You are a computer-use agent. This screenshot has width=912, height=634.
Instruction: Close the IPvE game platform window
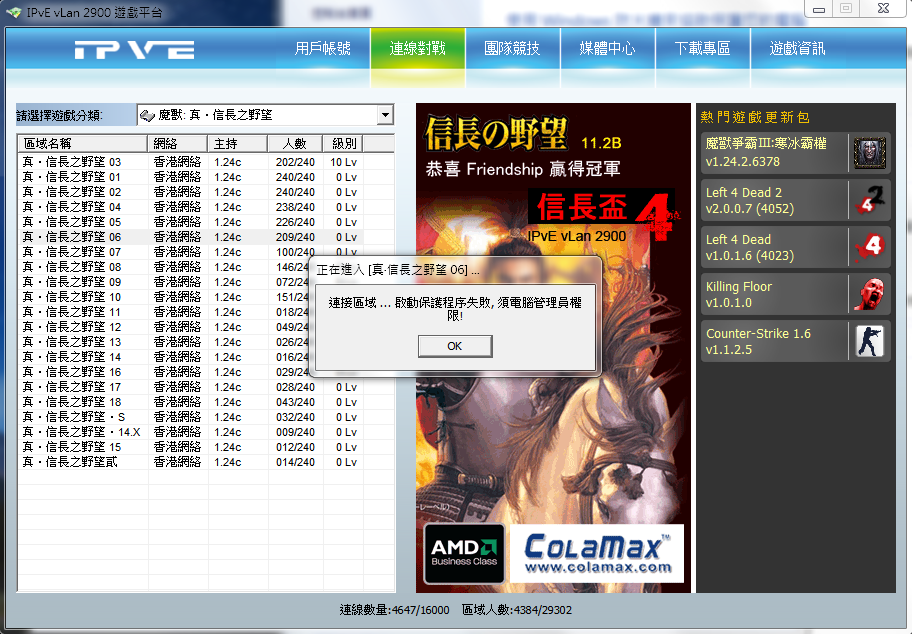pos(884,8)
